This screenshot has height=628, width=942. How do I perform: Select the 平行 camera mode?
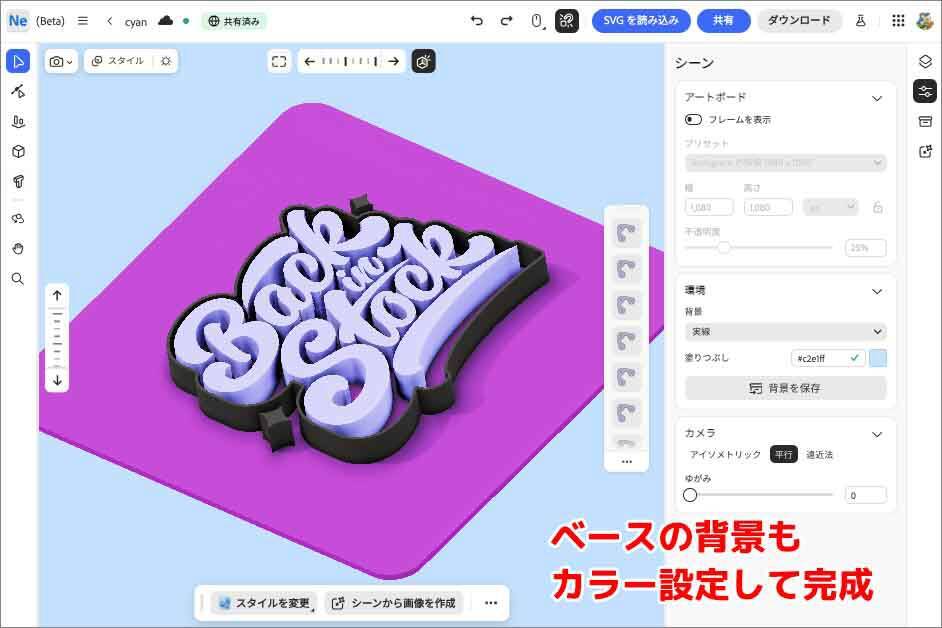(783, 454)
